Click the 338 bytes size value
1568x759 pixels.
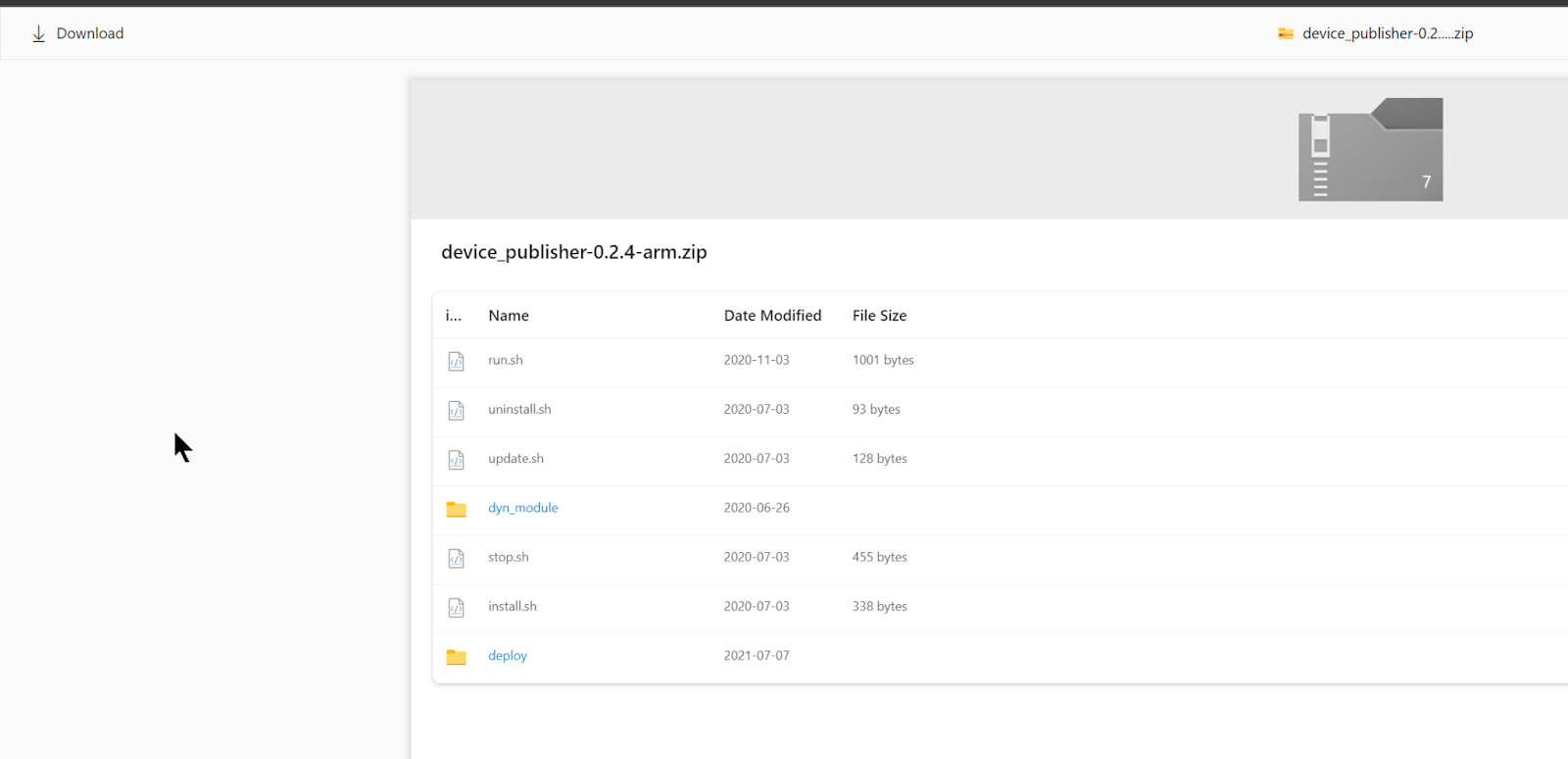click(x=880, y=606)
